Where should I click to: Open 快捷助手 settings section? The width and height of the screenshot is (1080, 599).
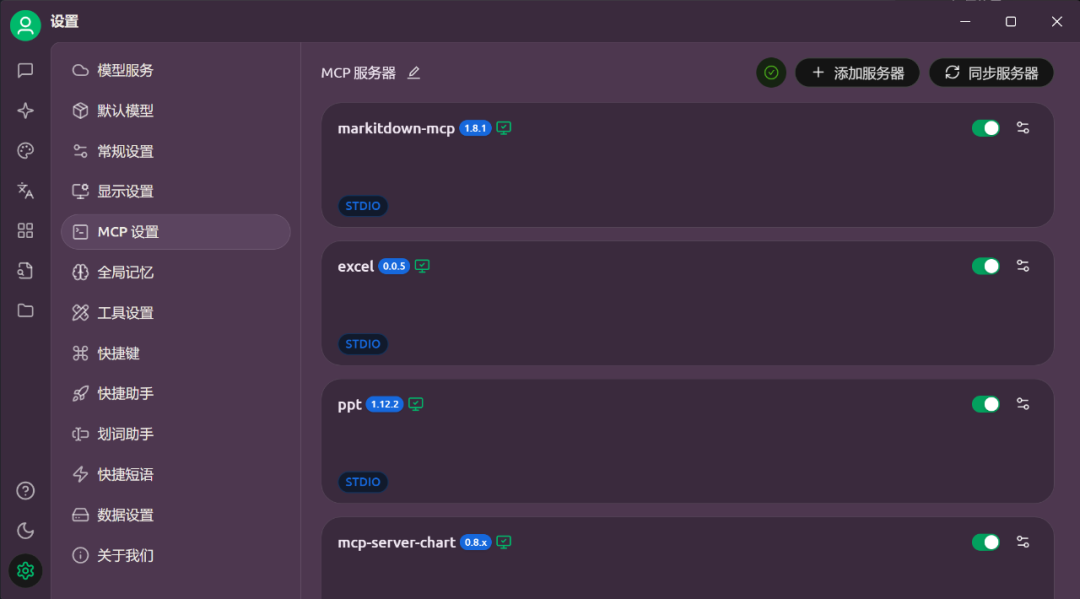tap(176, 394)
